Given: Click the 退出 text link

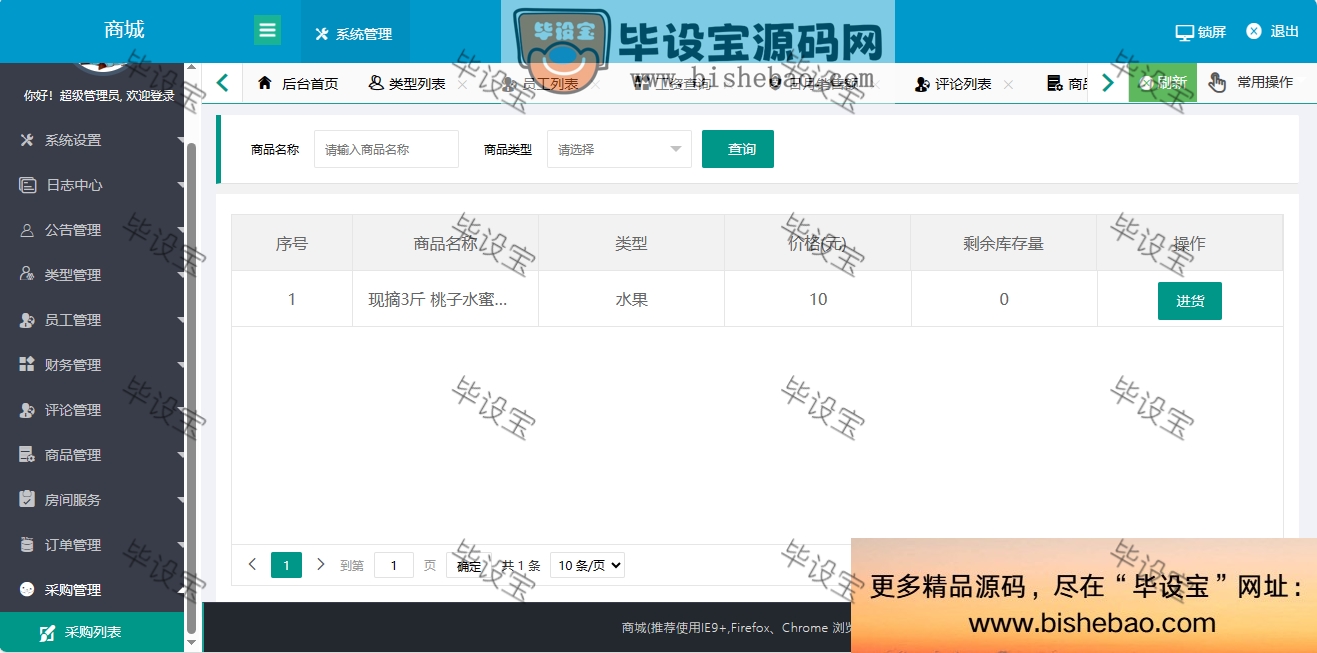Looking at the screenshot, I should point(1284,31).
